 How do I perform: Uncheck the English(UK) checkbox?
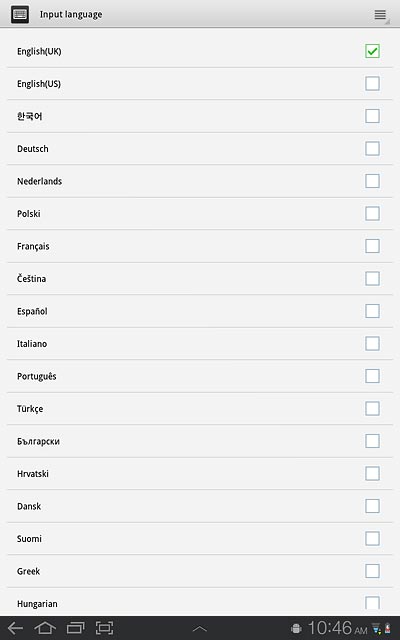coord(372,51)
